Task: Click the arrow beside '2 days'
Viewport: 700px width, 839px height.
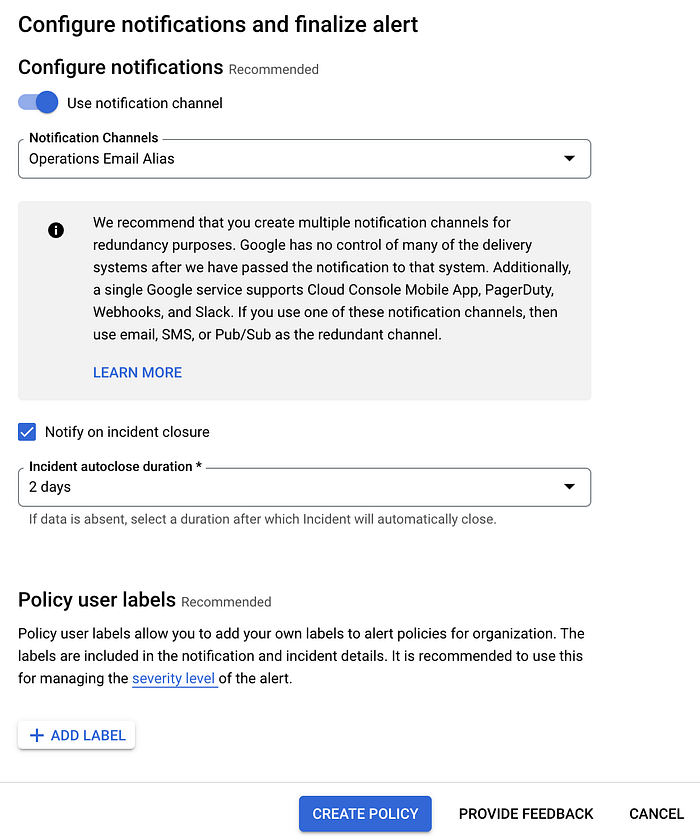Action: pyautogui.click(x=569, y=486)
